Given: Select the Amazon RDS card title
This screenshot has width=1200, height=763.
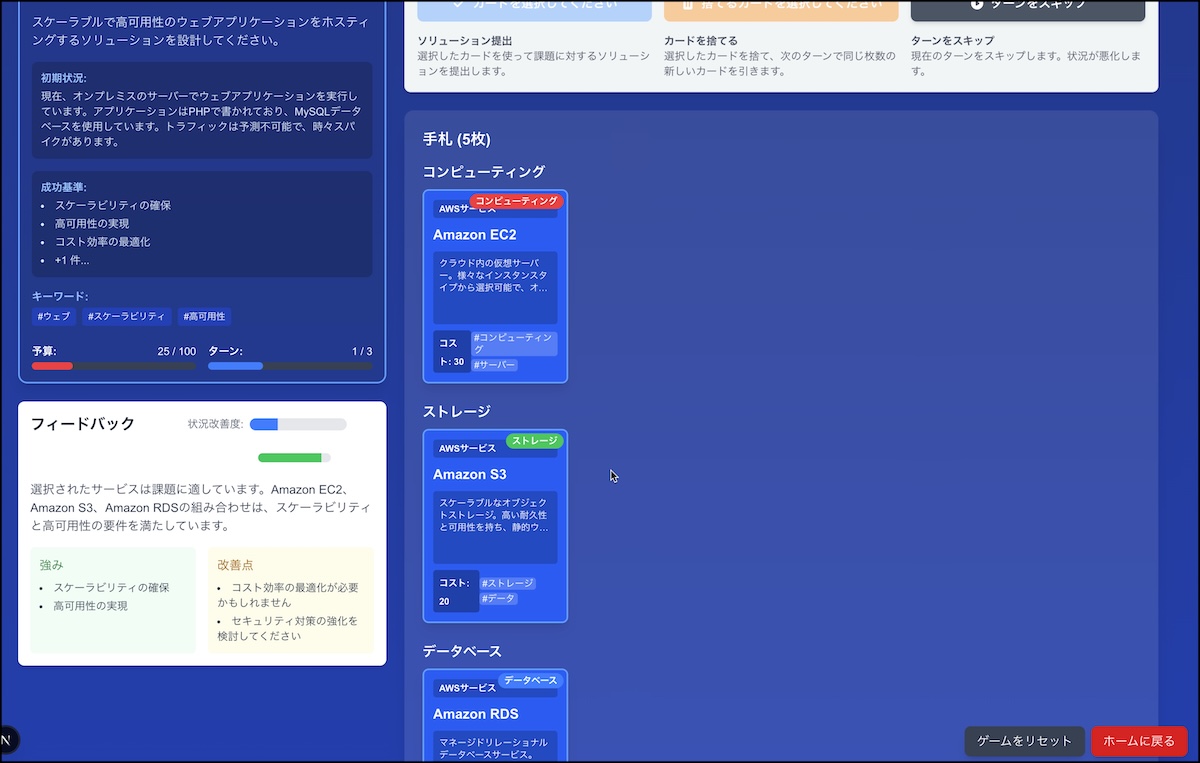Looking at the screenshot, I should [476, 714].
